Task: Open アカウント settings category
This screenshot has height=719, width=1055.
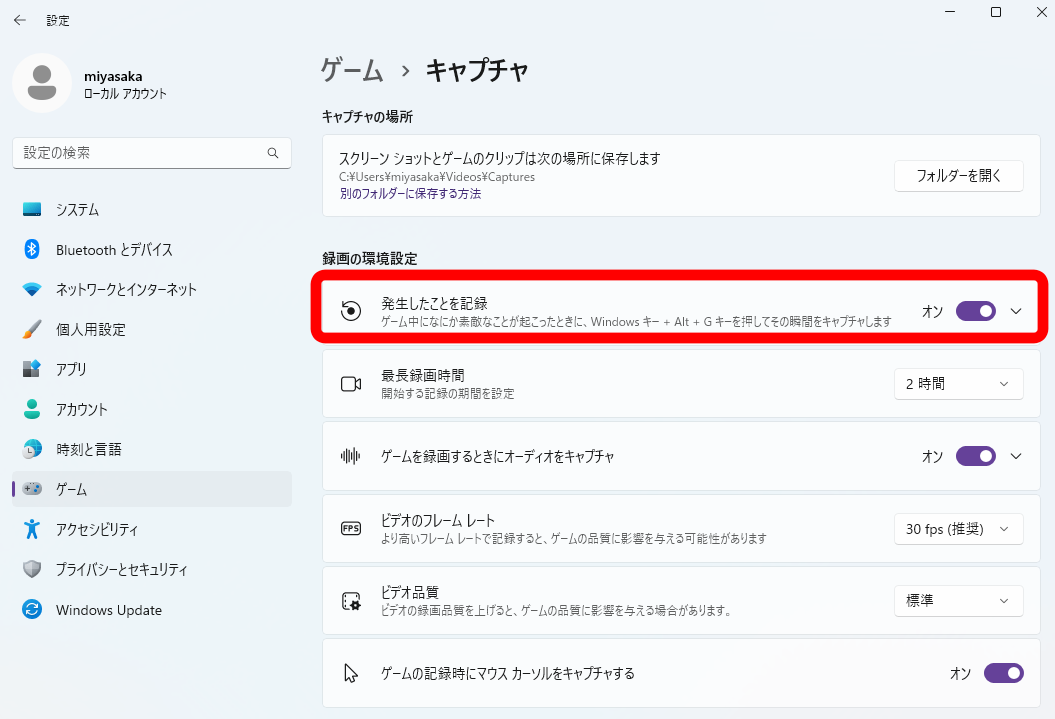Action: (x=82, y=409)
